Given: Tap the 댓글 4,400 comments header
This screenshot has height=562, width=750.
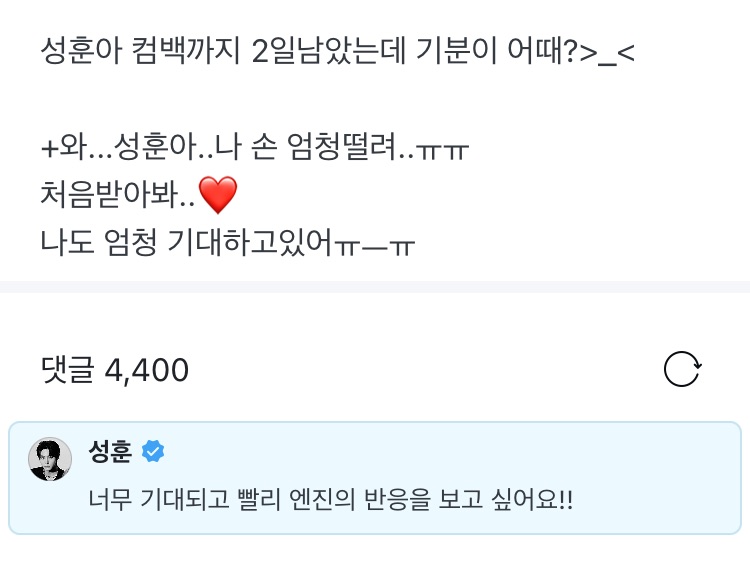Looking at the screenshot, I should tap(115, 370).
